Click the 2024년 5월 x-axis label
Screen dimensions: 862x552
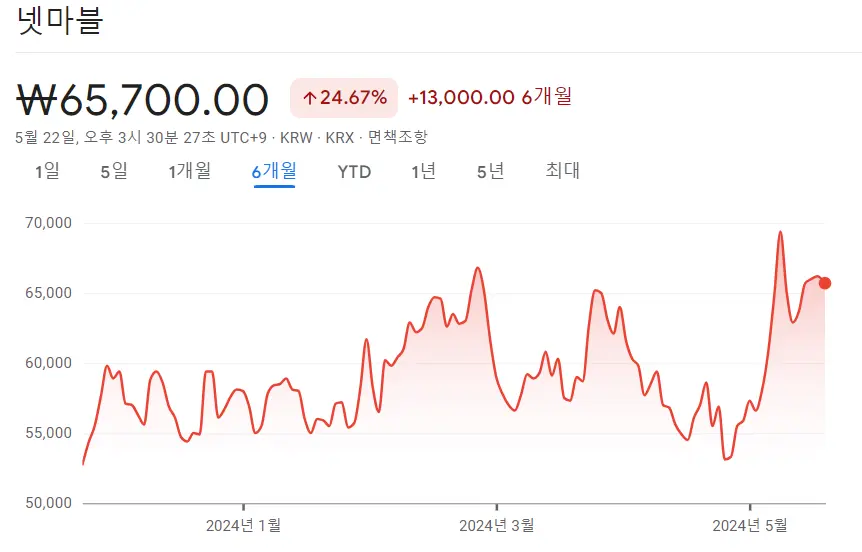[x=749, y=525]
